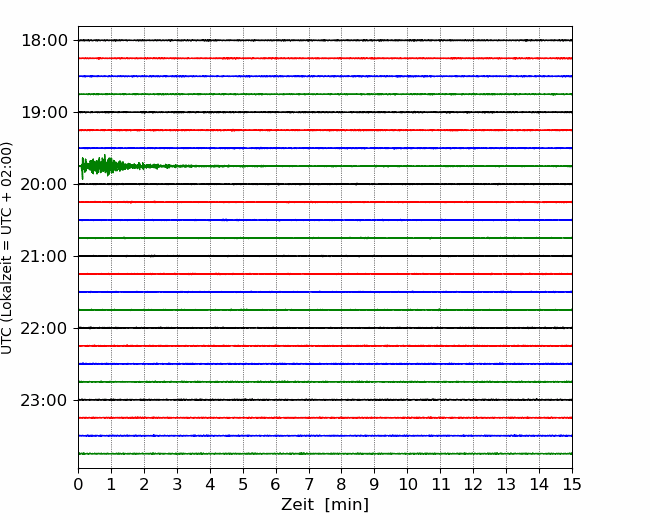Click the x-axis tick label 5
Image resolution: width=650 pixels, height=520 pixels.
point(243,484)
